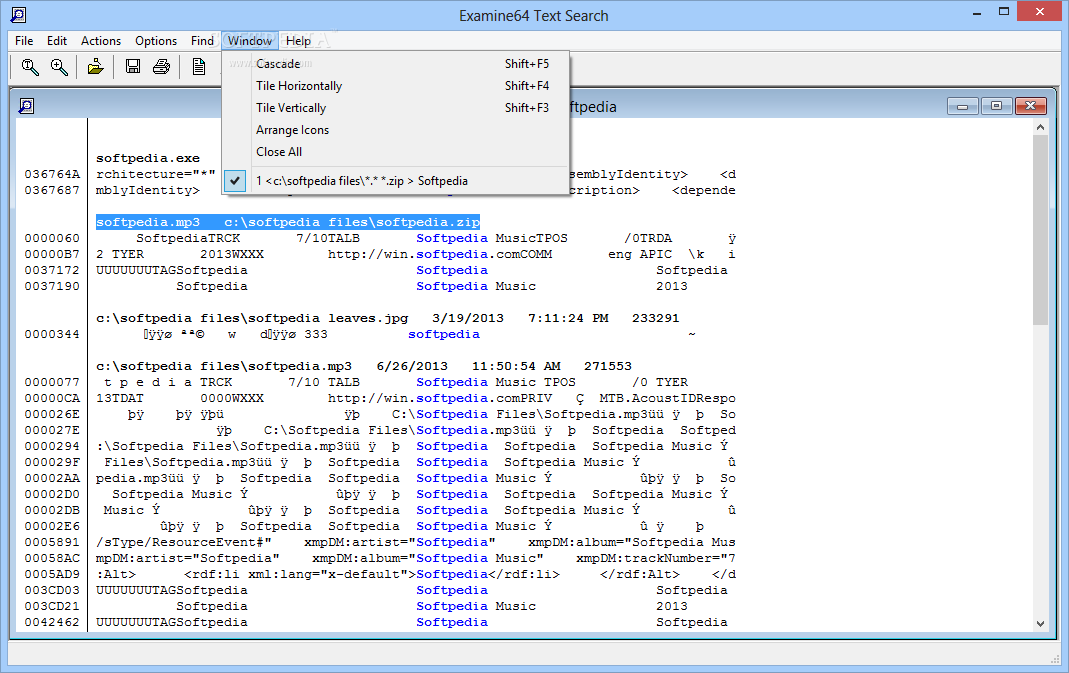
Task: Click offset 0037172 result row
Action: pos(52,271)
